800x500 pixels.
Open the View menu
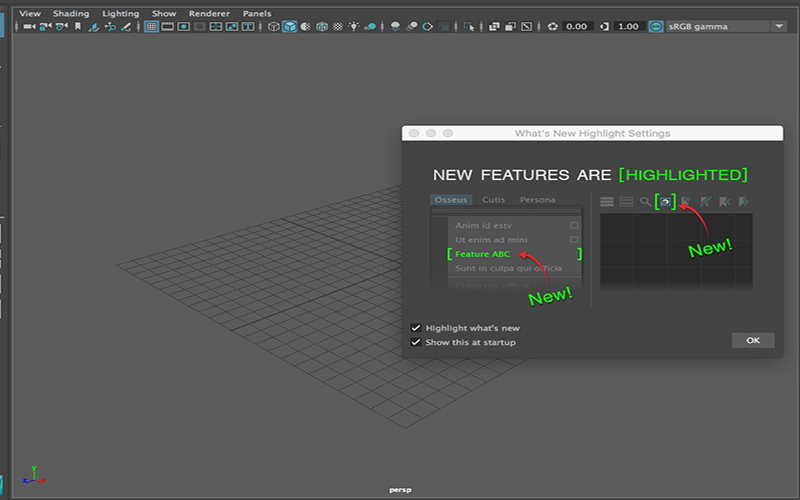click(x=30, y=13)
